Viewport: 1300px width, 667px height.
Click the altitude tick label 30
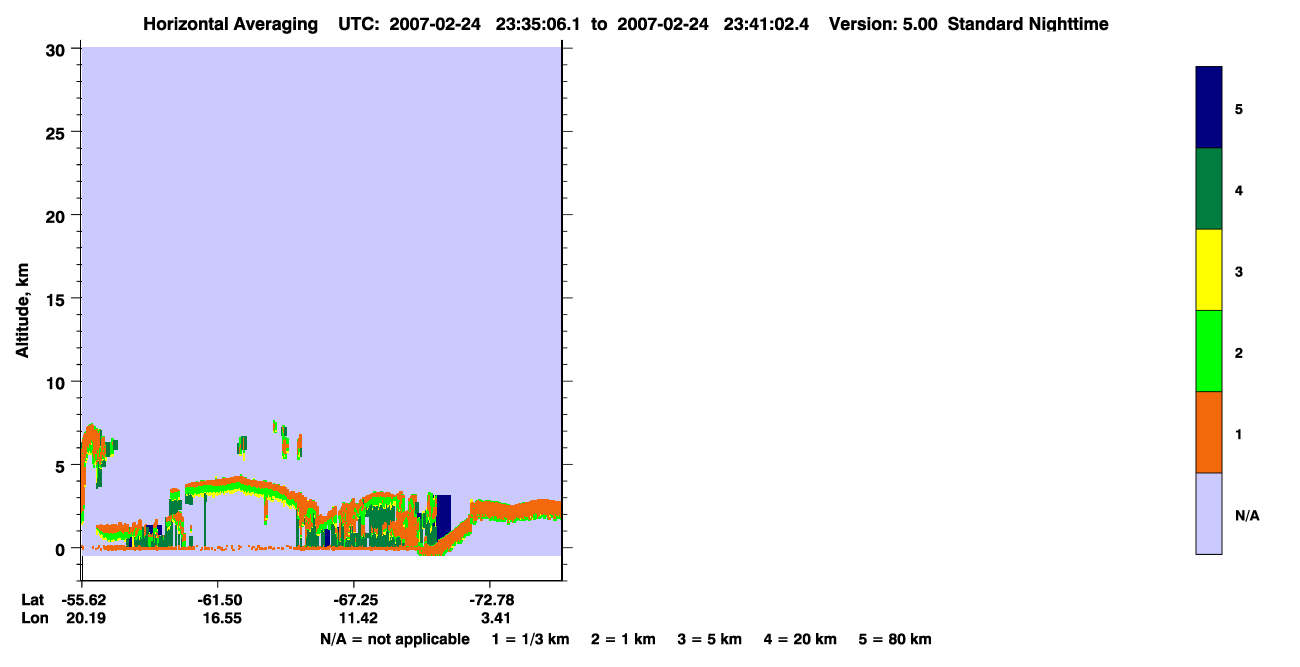click(58, 49)
